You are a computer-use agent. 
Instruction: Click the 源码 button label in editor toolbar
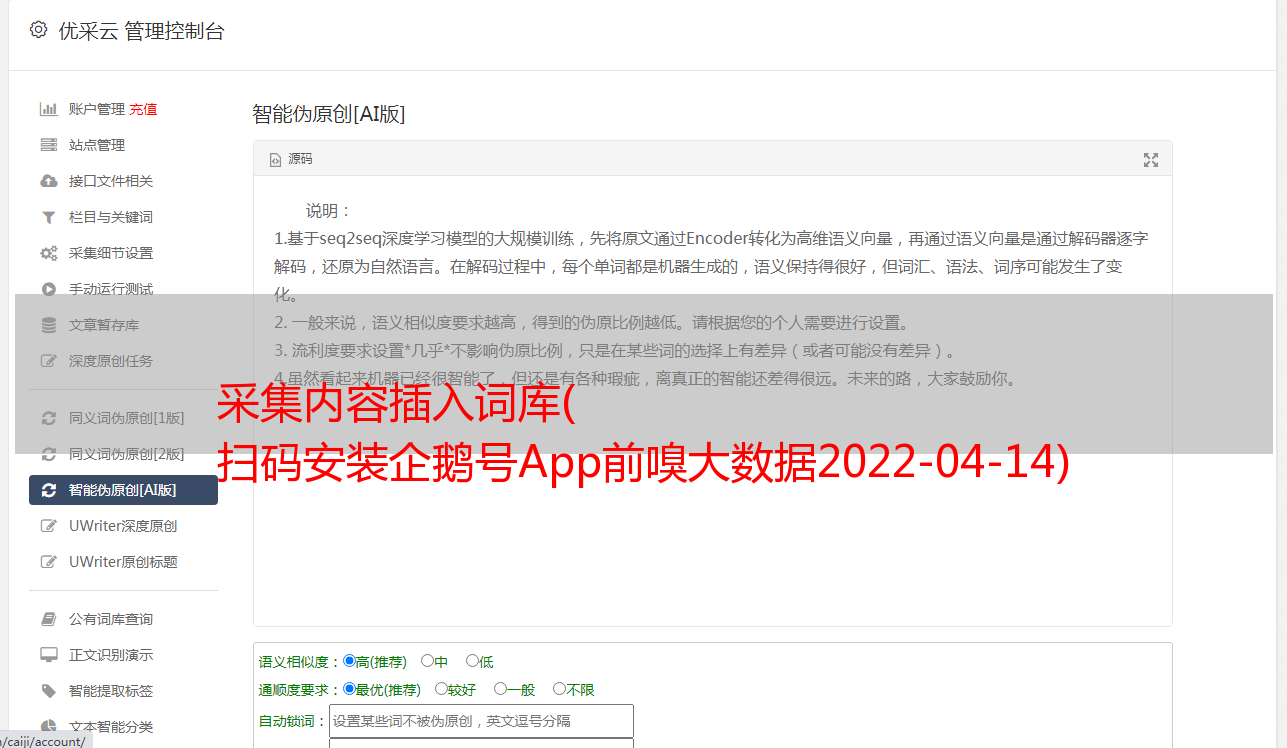point(300,159)
